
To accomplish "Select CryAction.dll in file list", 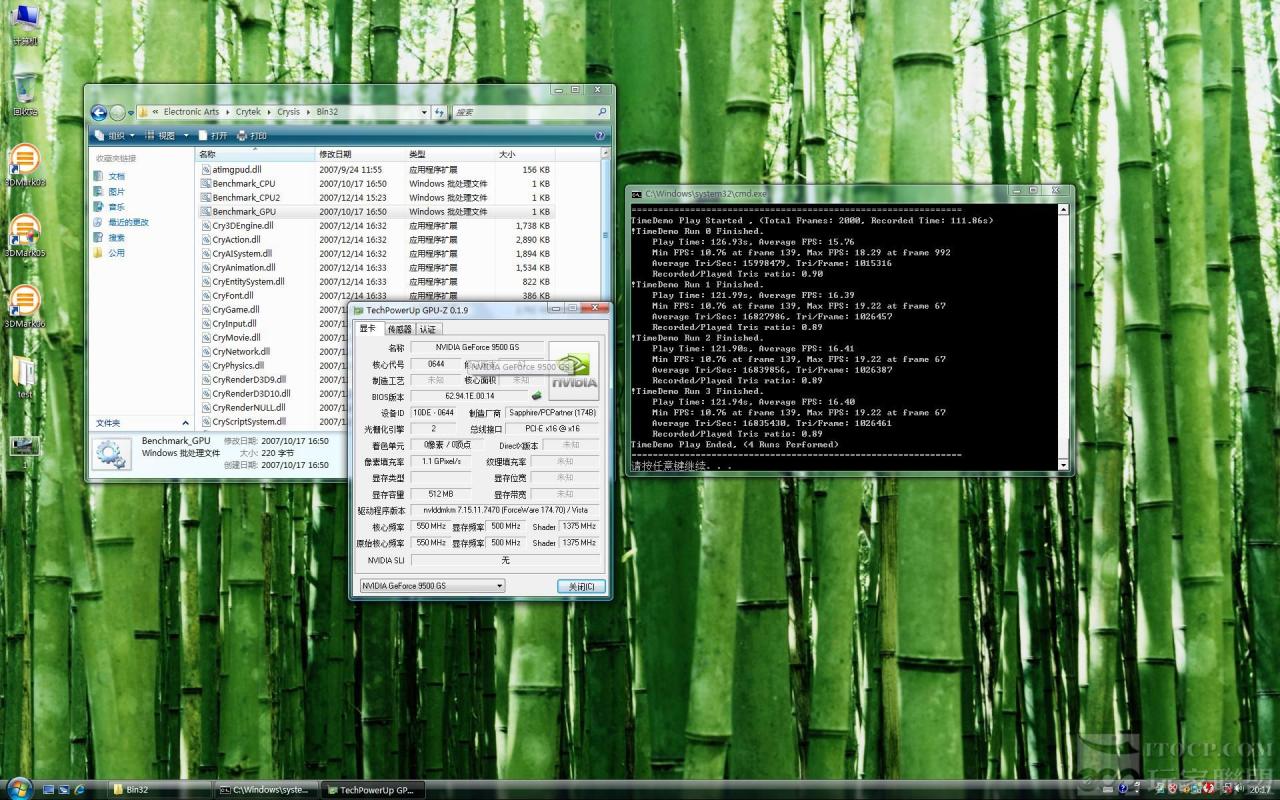I will pos(375,240).
